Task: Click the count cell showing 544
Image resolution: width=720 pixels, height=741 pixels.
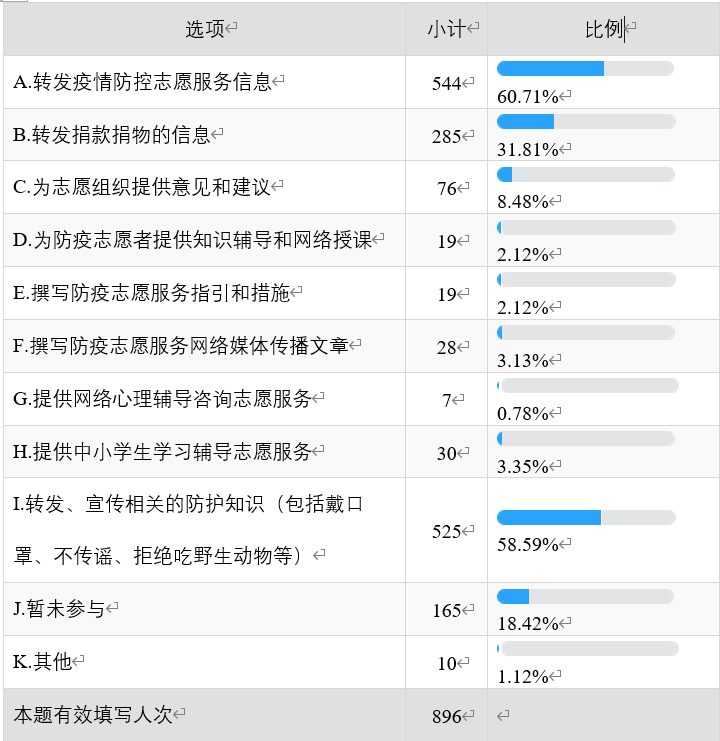Action: tap(446, 83)
